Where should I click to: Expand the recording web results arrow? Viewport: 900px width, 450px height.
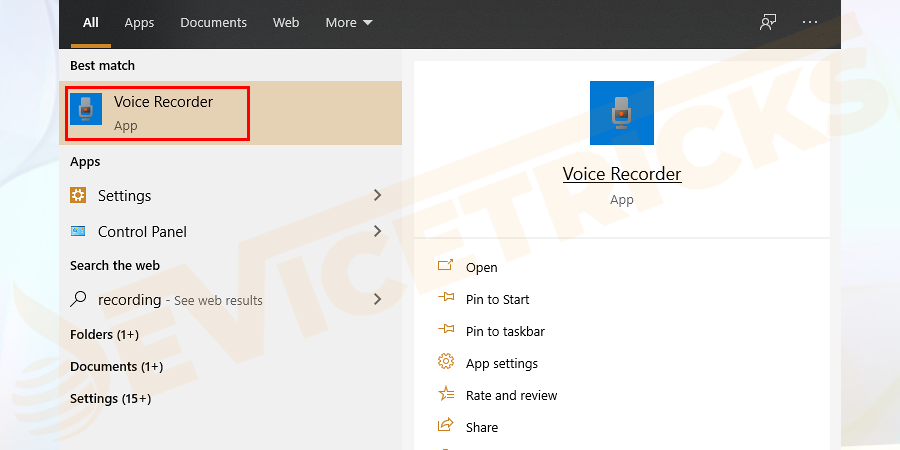(378, 299)
